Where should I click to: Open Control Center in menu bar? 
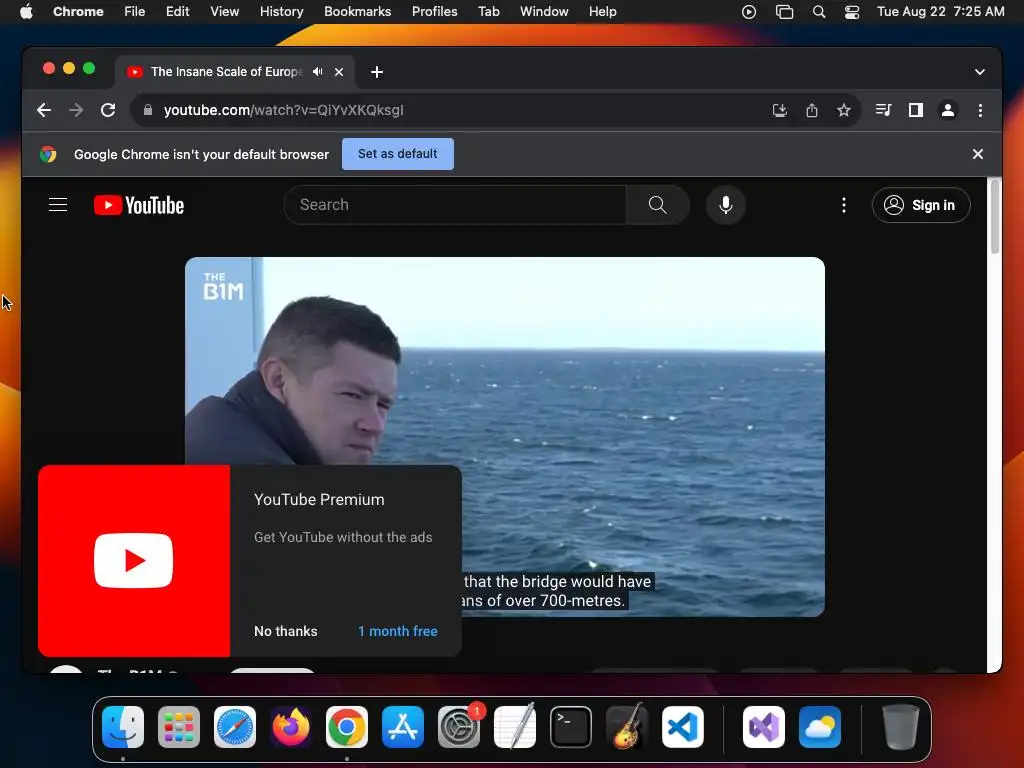852,12
